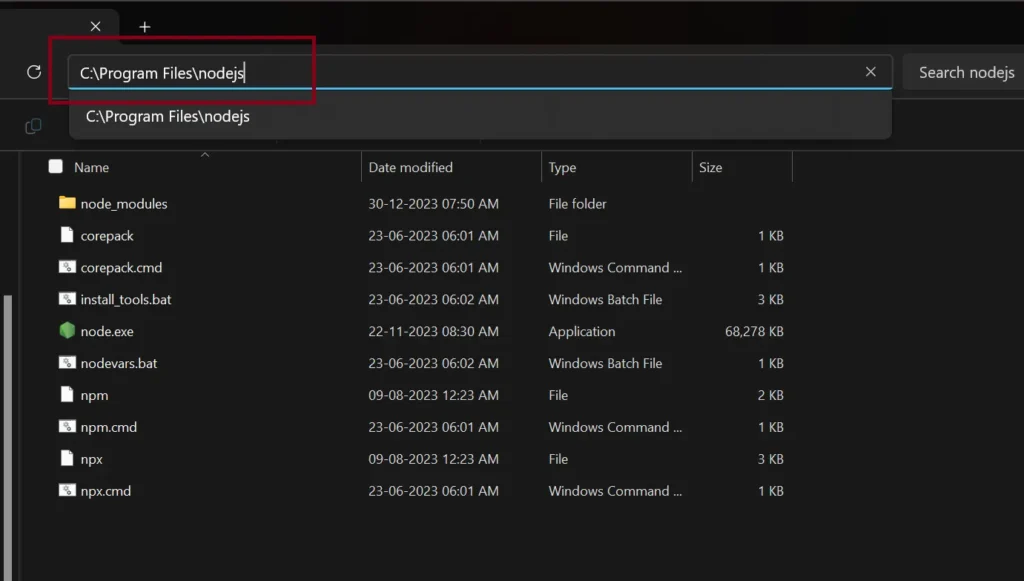Screen dimensions: 1024x581
Task: Sort files by Date modified header
Action: [x=410, y=167]
